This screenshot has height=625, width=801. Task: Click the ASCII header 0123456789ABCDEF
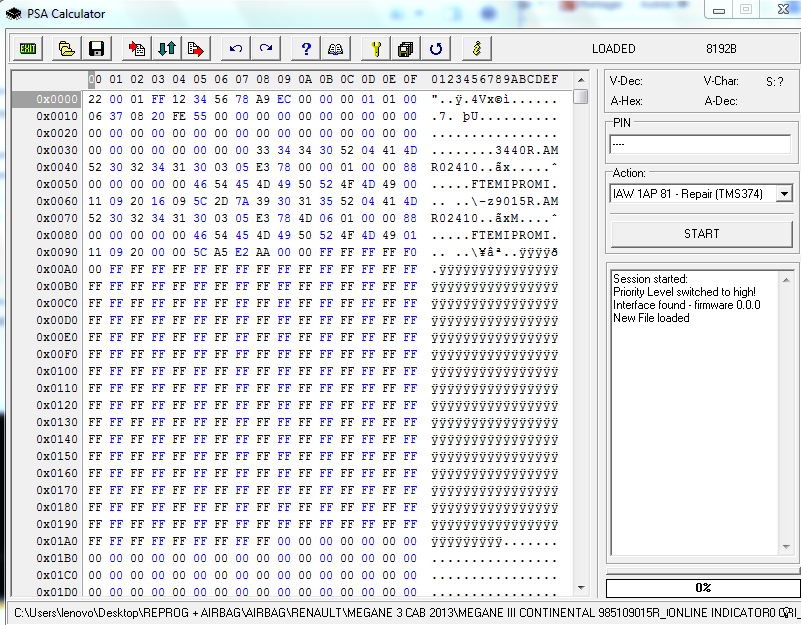click(x=494, y=79)
